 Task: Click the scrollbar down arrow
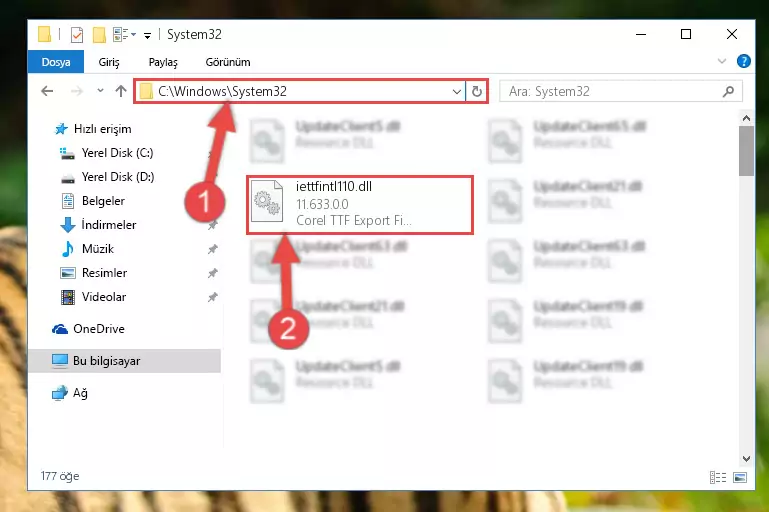pyautogui.click(x=746, y=459)
